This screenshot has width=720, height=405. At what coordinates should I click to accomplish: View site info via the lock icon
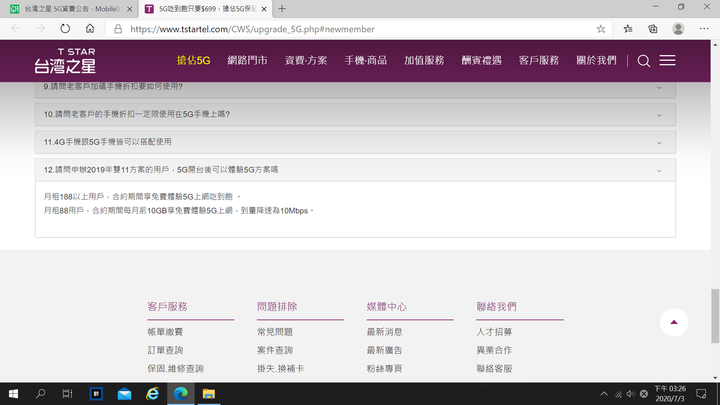(x=118, y=29)
